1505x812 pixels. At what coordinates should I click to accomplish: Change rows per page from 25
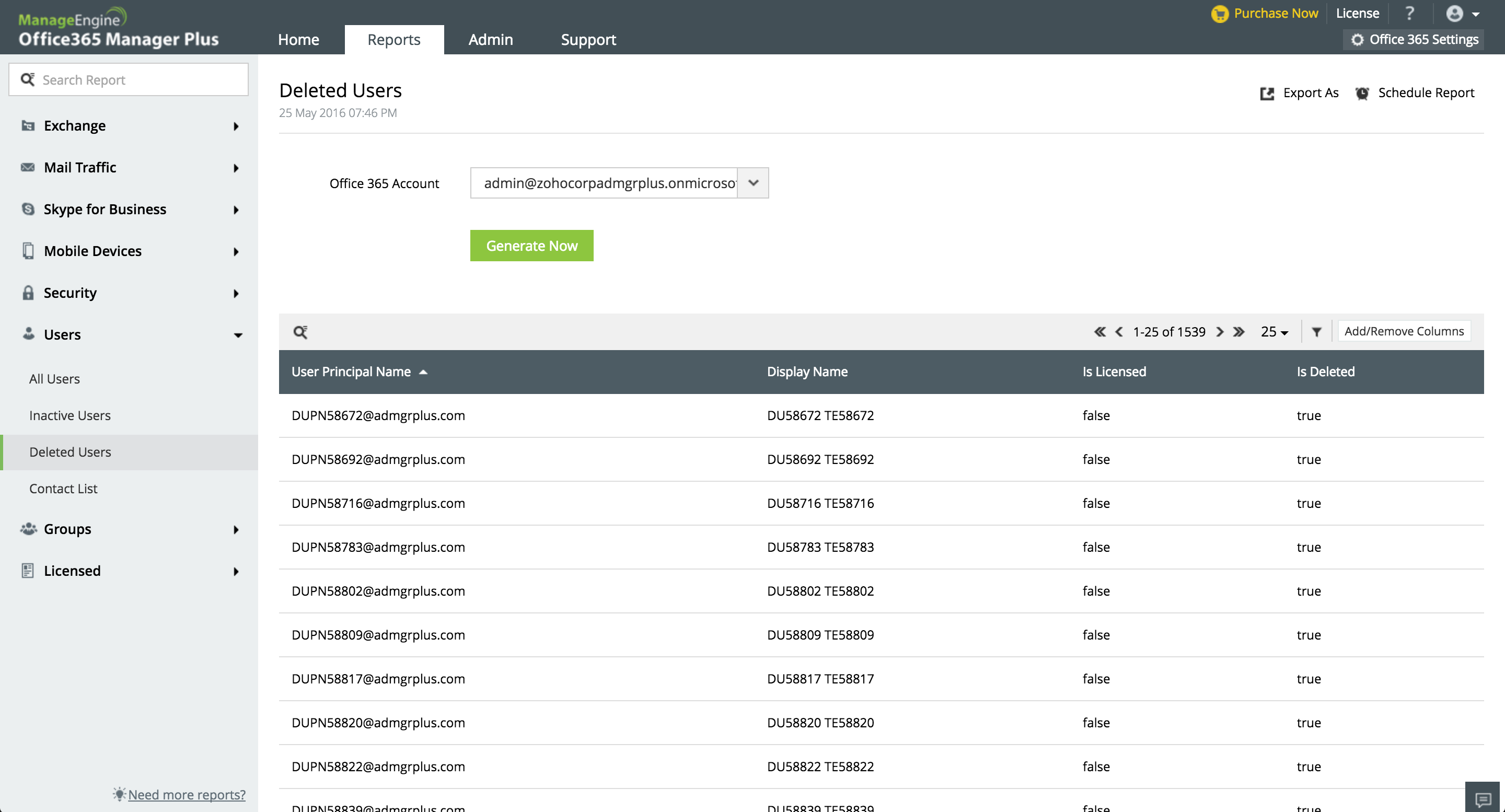click(x=1274, y=332)
